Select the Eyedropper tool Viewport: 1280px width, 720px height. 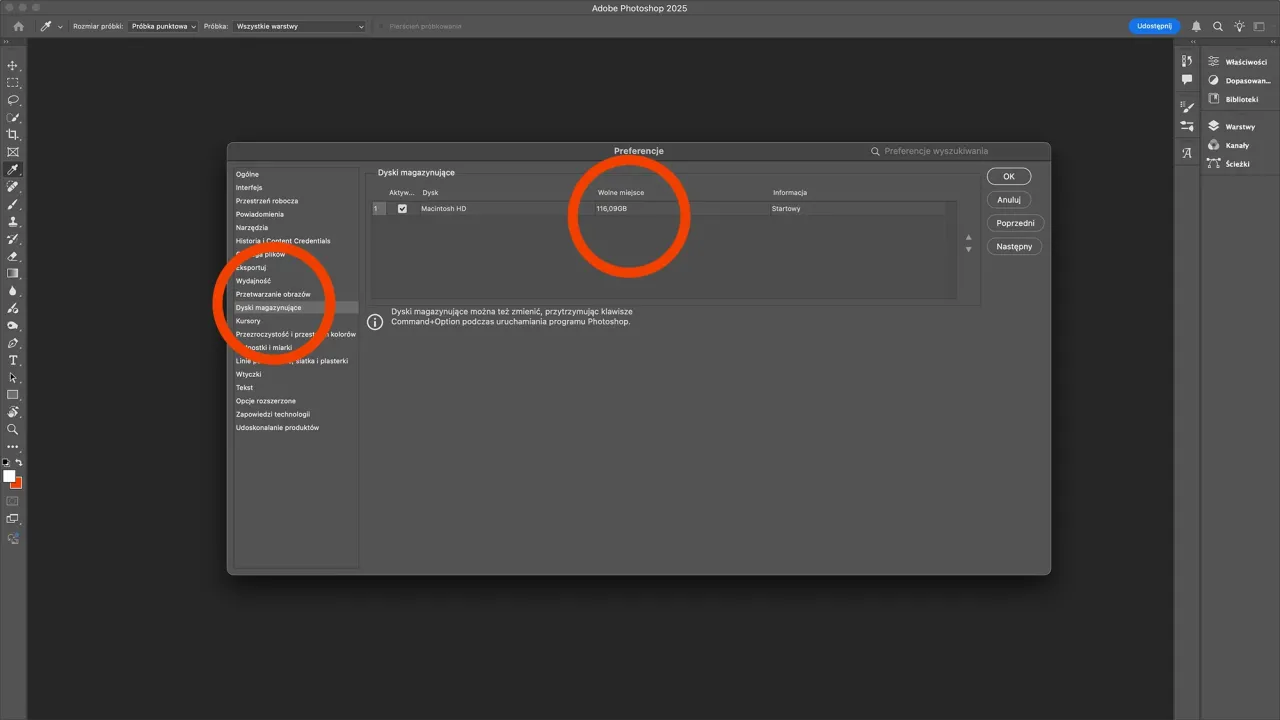pyautogui.click(x=13, y=169)
